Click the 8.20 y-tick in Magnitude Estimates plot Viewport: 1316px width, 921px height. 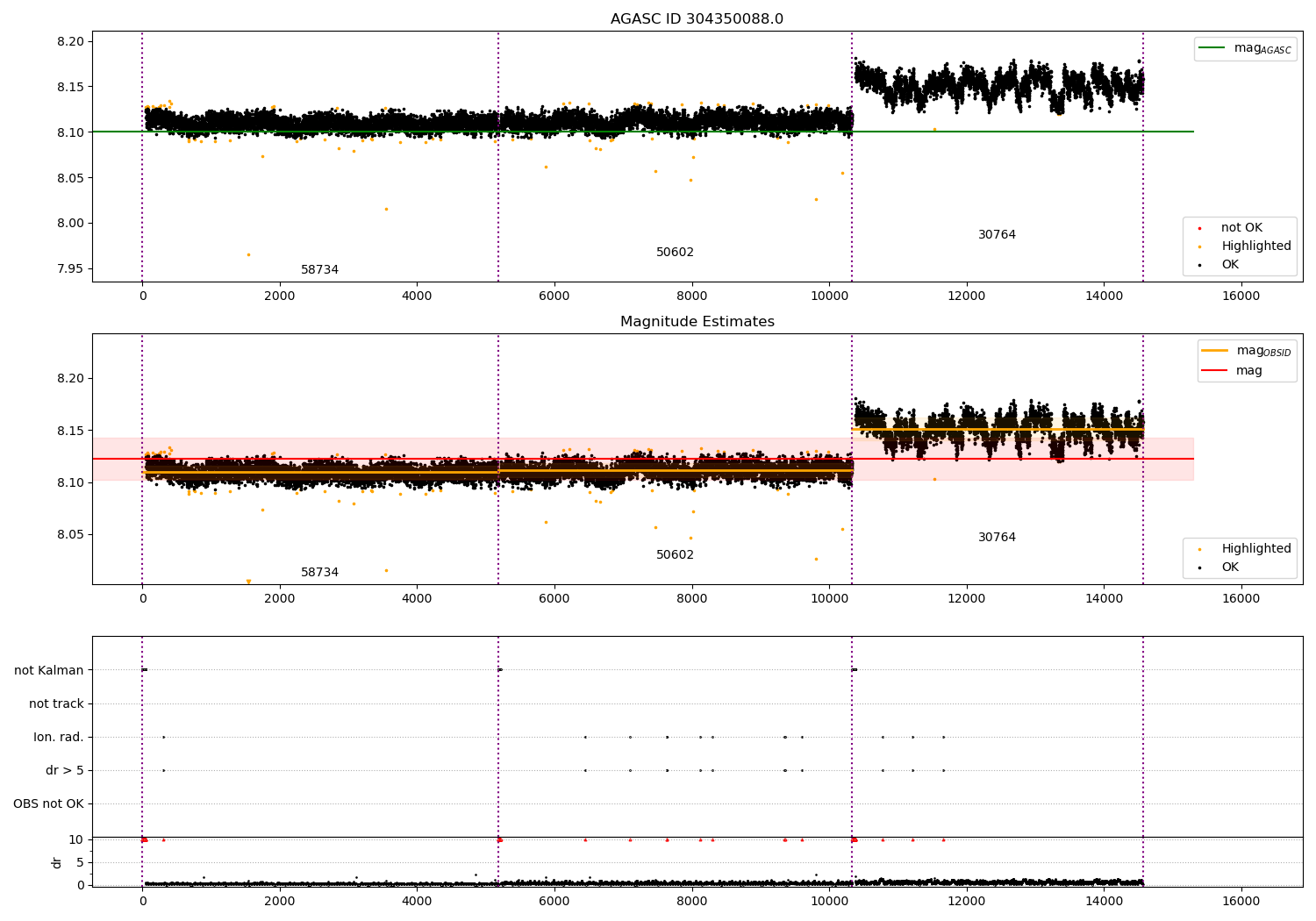tap(69, 378)
